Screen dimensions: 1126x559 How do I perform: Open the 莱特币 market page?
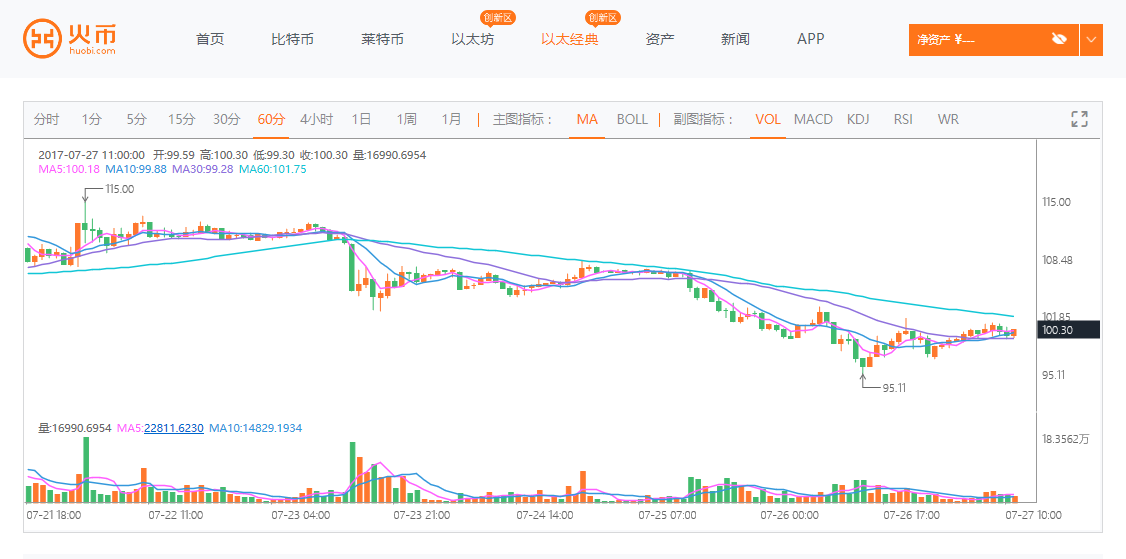382,39
